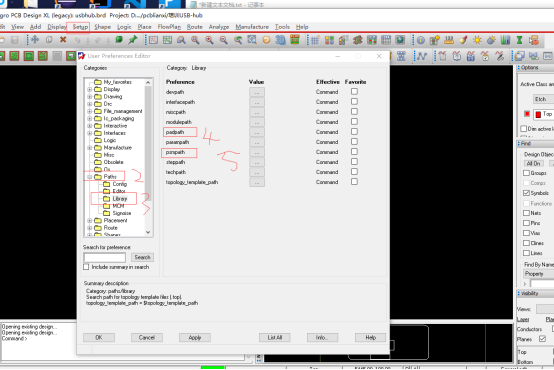Viewport: 554px width, 370px height.
Task: Click the green pushpin toolbar icon
Action: click(x=133, y=40)
